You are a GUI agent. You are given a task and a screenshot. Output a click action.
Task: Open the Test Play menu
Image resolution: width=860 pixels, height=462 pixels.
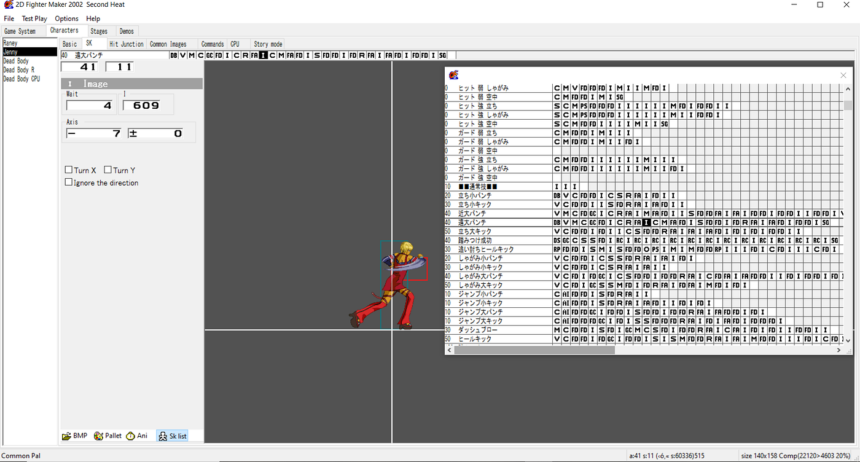tap(34, 18)
